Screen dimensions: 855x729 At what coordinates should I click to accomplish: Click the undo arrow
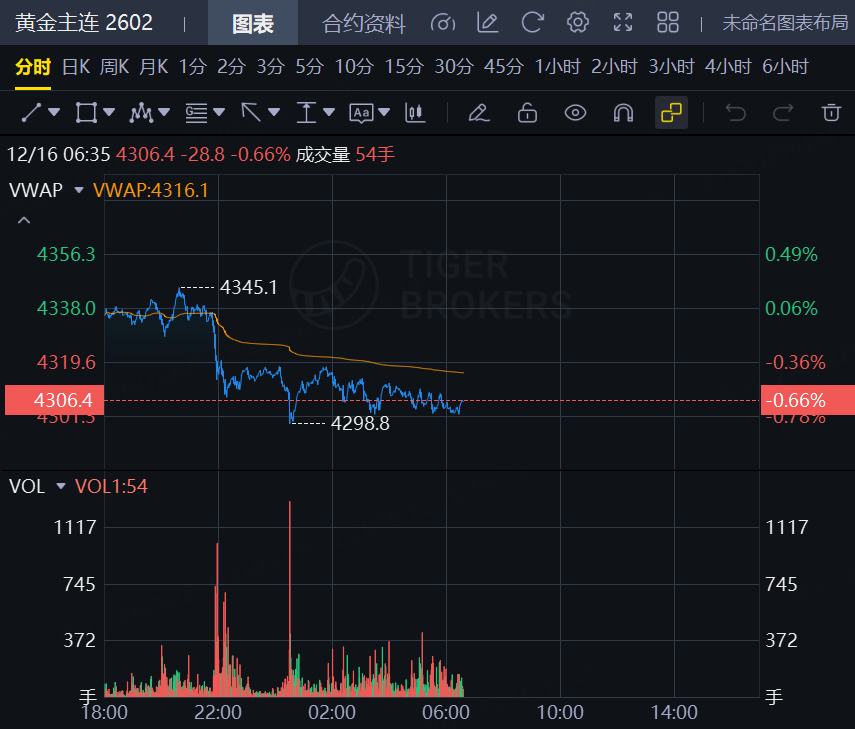[736, 112]
